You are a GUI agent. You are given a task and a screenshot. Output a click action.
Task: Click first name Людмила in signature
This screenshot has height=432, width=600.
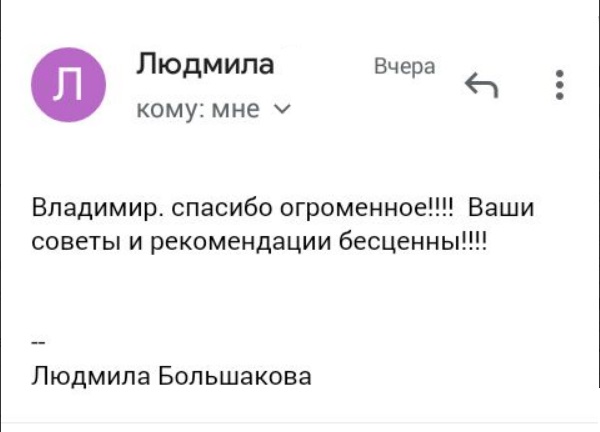coord(86,376)
